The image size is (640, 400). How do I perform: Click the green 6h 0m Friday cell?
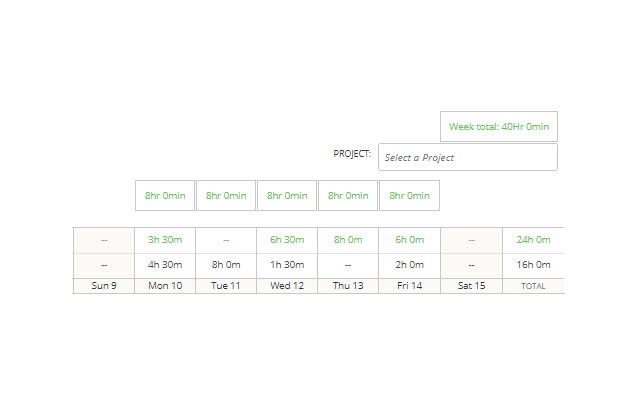(409, 240)
